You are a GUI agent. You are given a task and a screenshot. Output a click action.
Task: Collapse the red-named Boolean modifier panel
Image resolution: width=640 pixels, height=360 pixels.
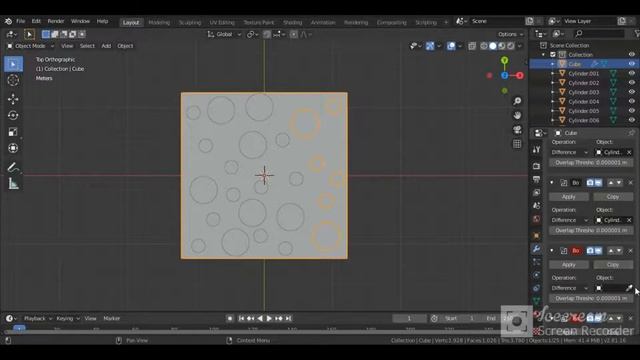click(552, 251)
